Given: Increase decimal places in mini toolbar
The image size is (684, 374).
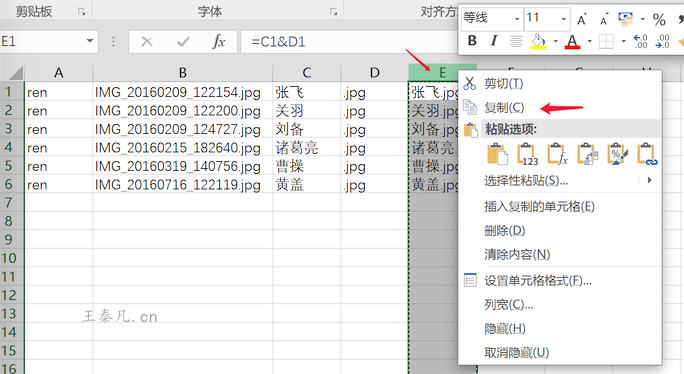Looking at the screenshot, I should click(640, 41).
